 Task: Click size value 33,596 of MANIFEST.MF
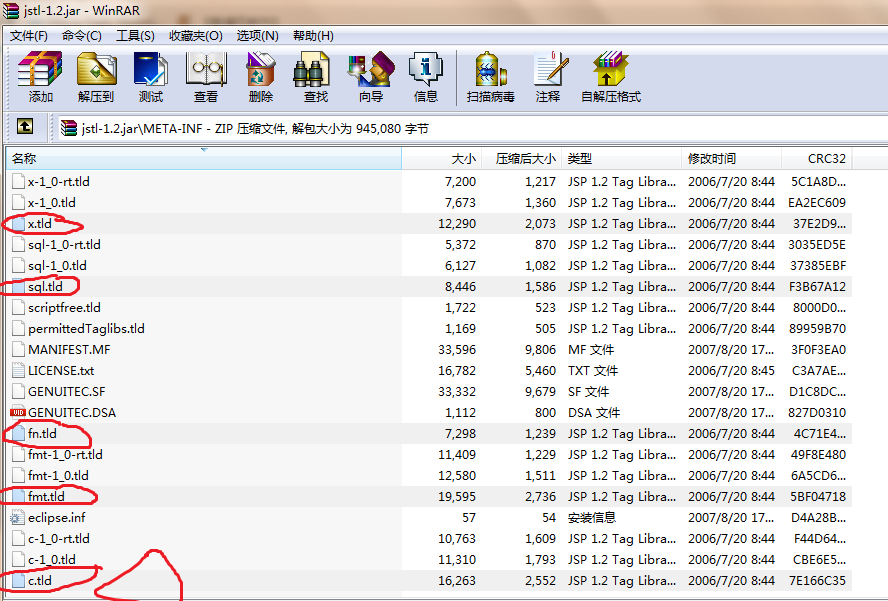pyautogui.click(x=457, y=349)
